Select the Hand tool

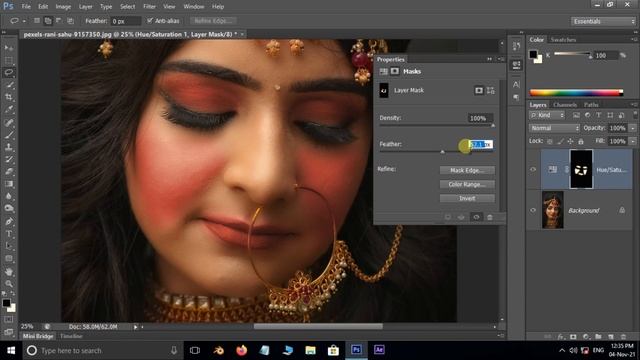[9, 271]
